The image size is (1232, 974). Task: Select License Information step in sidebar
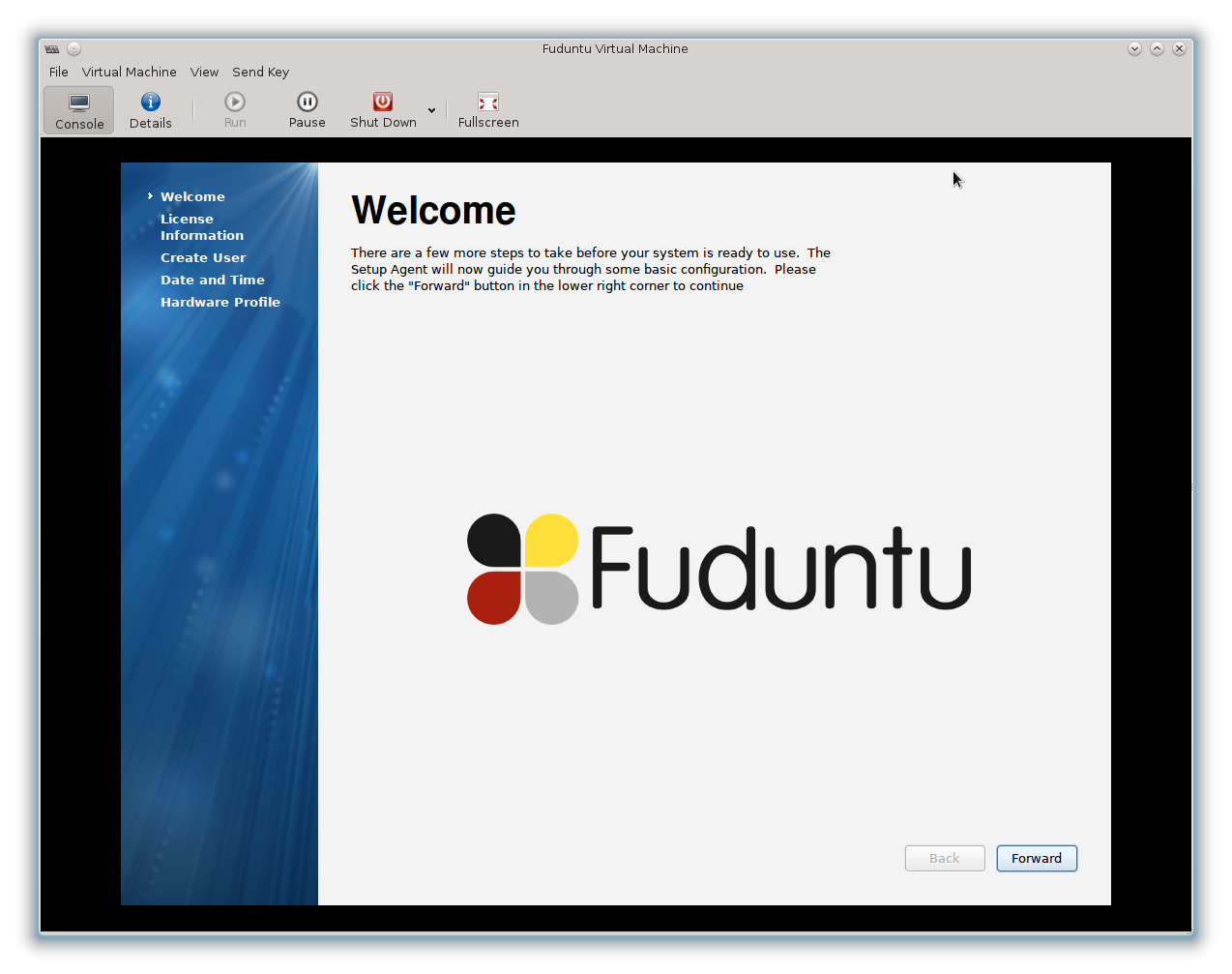click(x=202, y=227)
